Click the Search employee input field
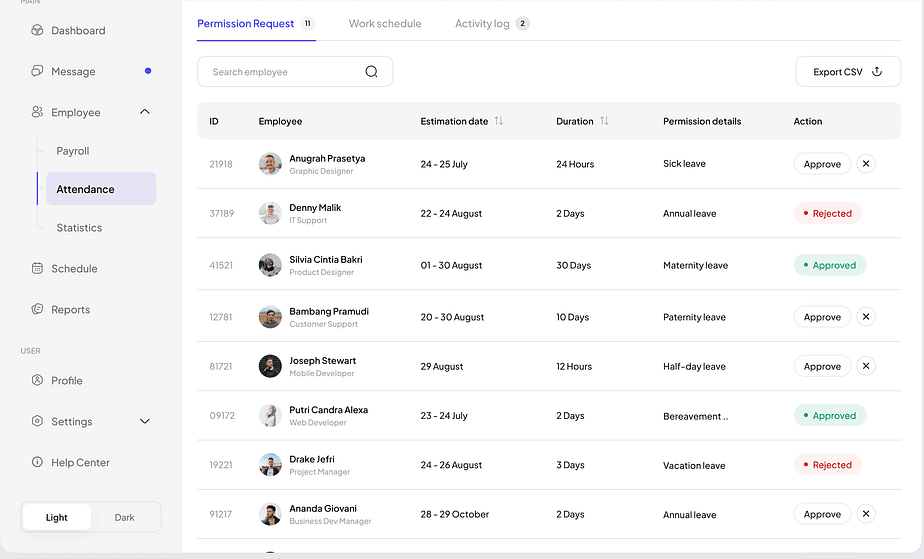Viewport: 924px width, 559px height. coord(285,72)
